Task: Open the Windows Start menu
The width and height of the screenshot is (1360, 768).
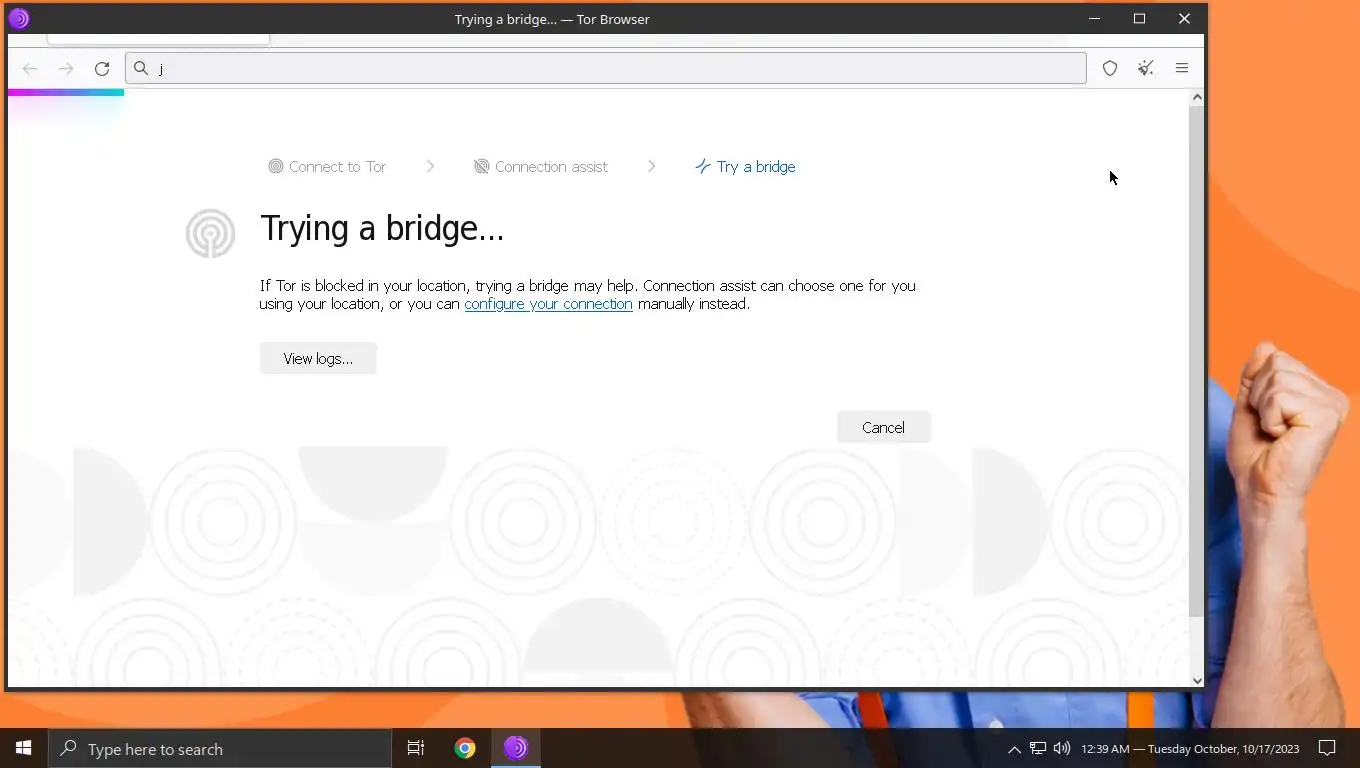Action: 24,748
